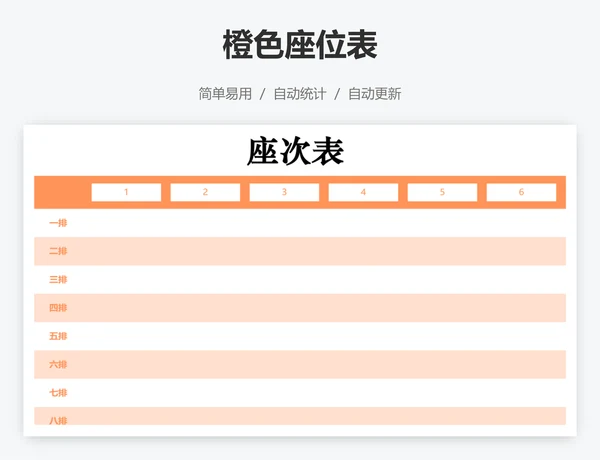Select column header cell 4
This screenshot has width=600, height=460.
tap(363, 192)
